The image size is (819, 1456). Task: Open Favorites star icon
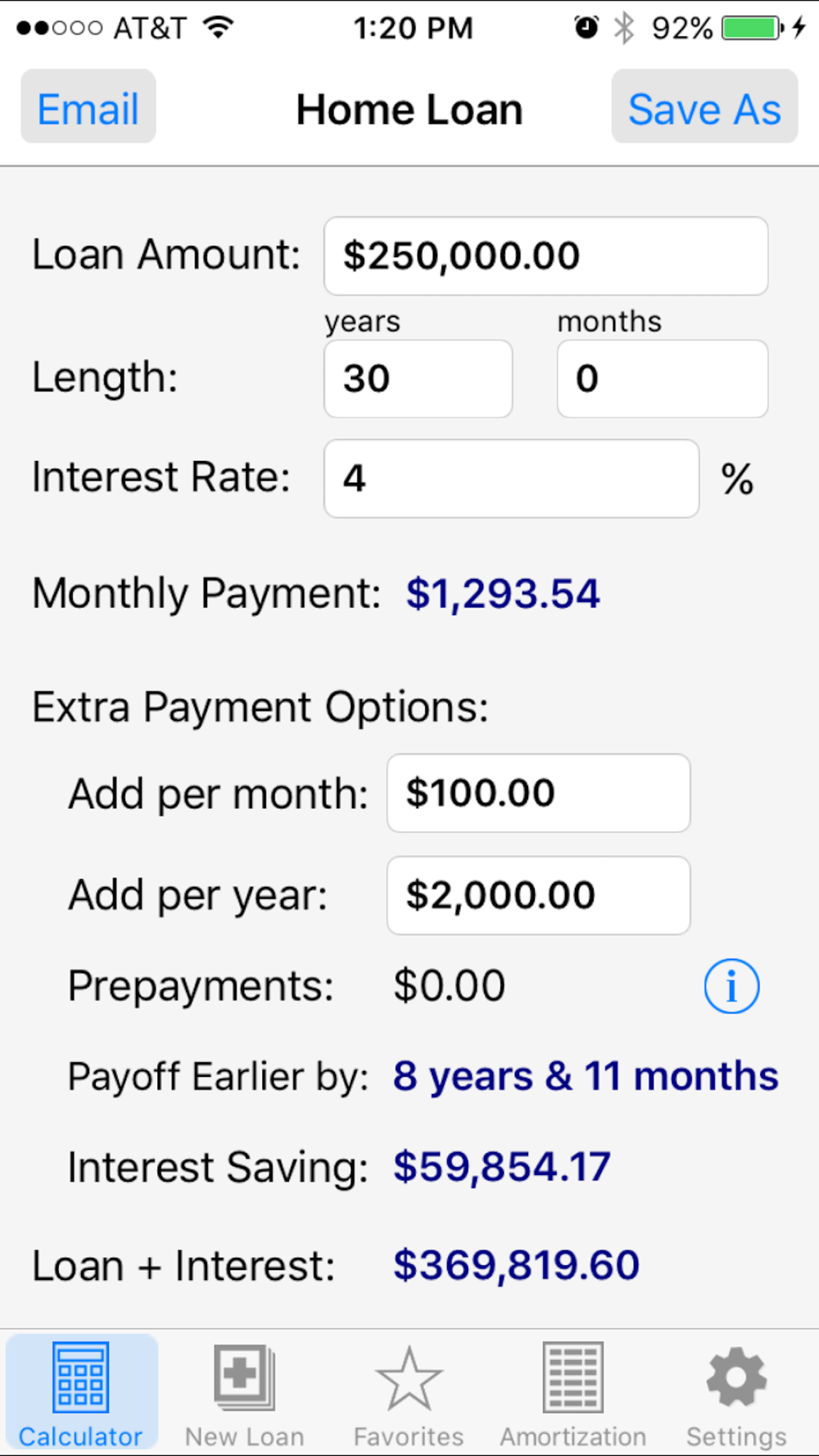pos(409,1379)
